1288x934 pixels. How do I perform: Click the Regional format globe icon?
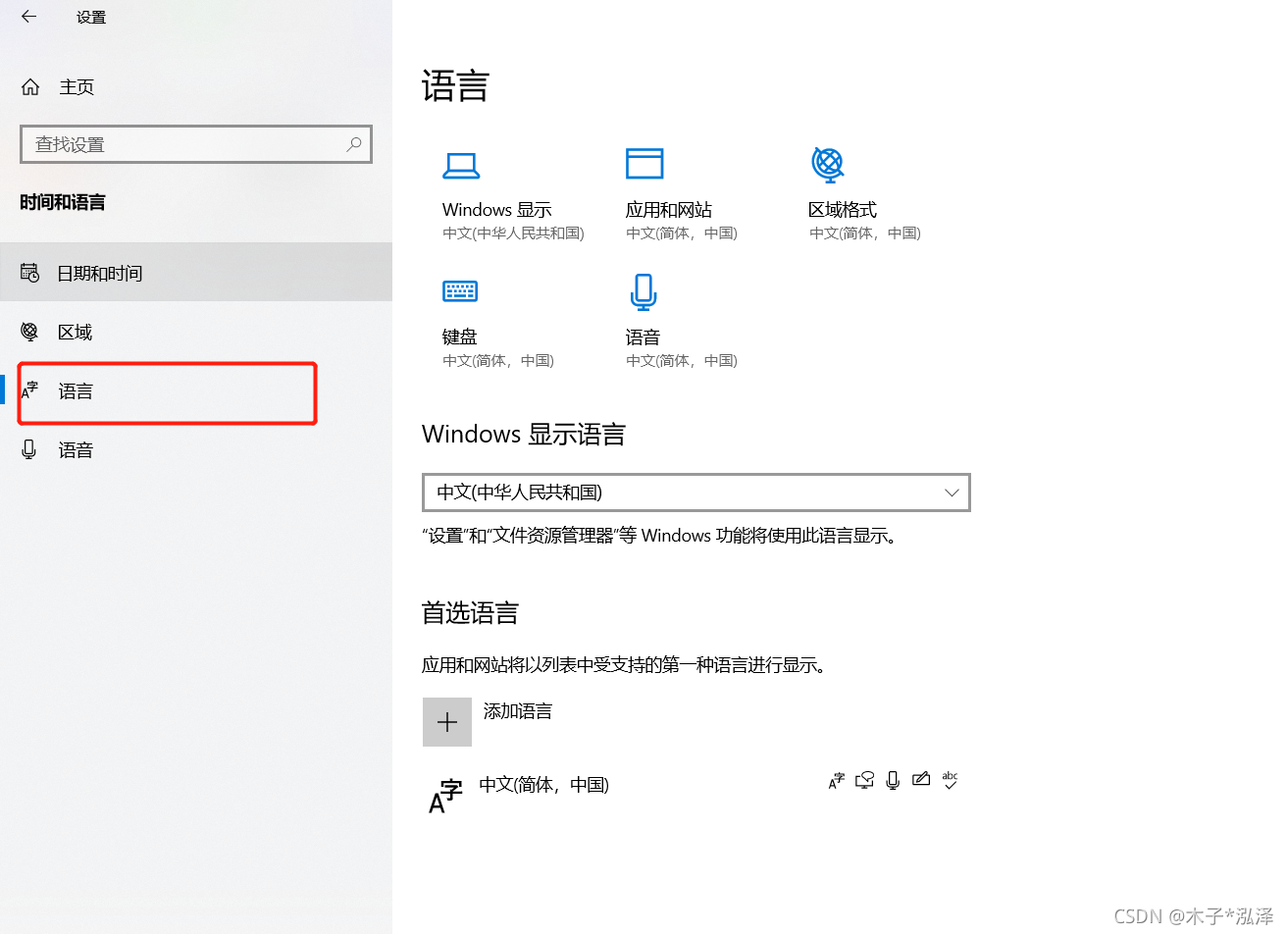pos(828,164)
